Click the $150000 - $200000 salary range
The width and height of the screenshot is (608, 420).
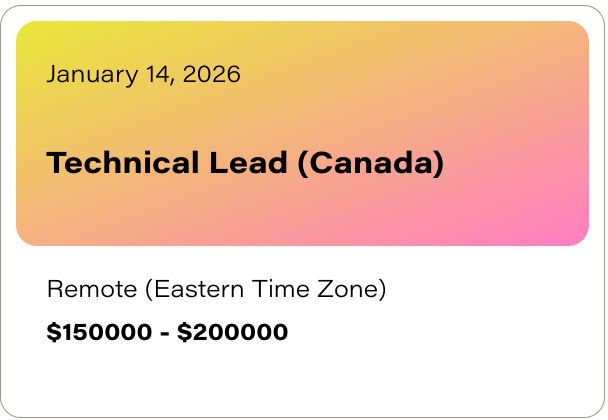click(x=167, y=332)
